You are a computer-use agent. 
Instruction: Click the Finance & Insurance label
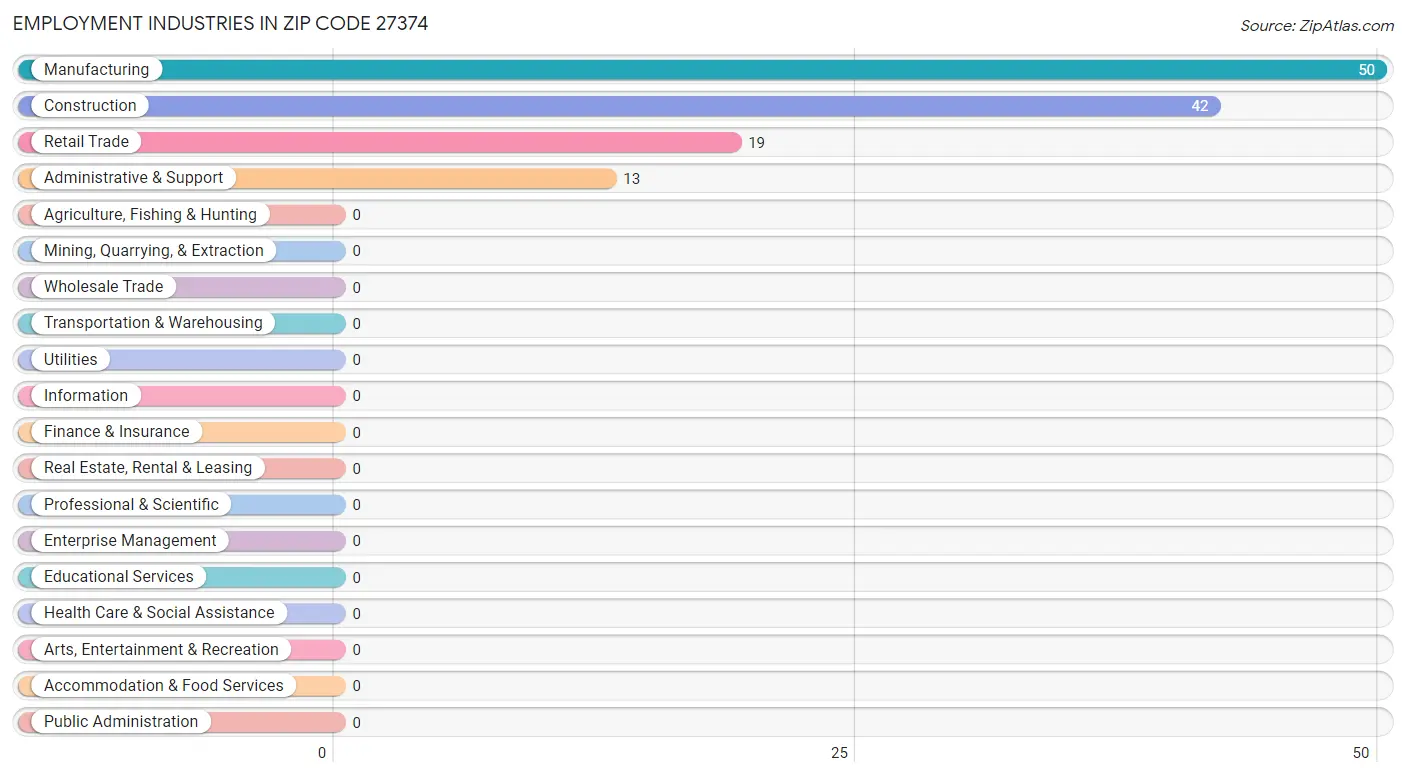116,431
